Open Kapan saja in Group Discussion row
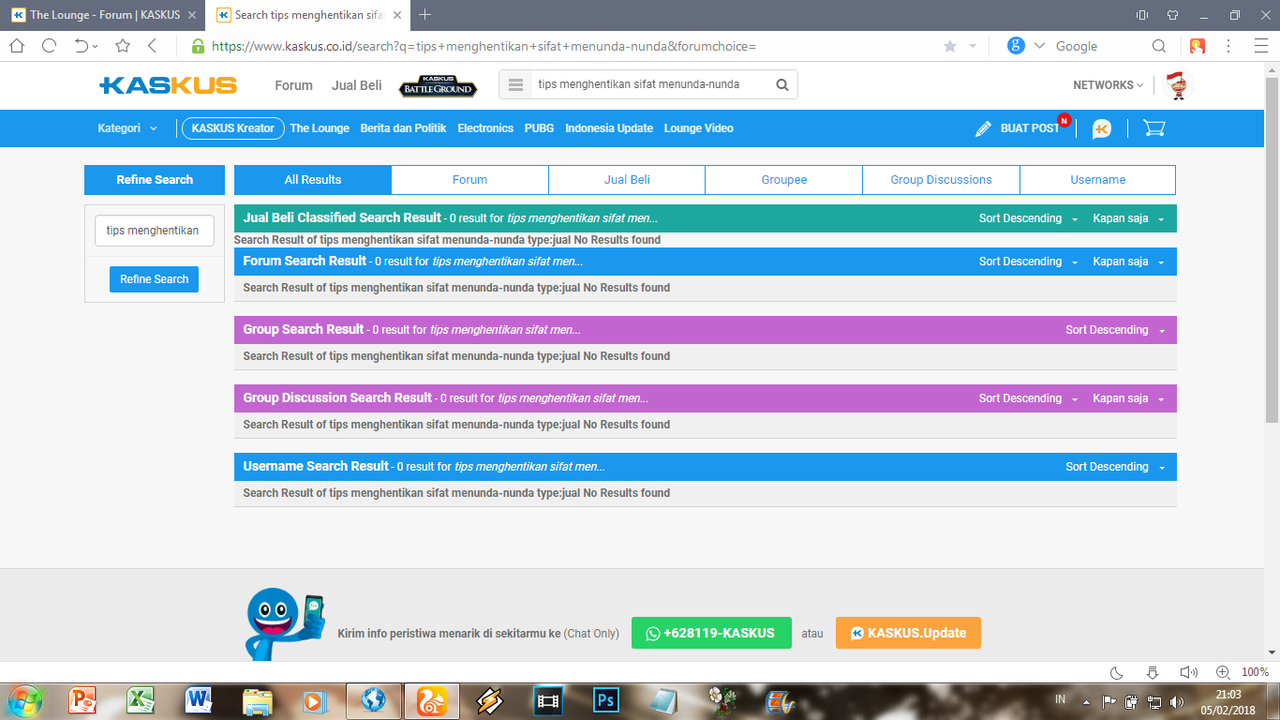Screen dimensions: 1280x720 pos(1129,398)
